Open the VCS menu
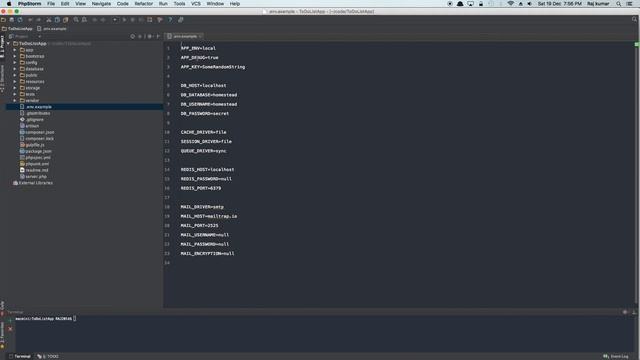This screenshot has width=640, height=360. 196,4
